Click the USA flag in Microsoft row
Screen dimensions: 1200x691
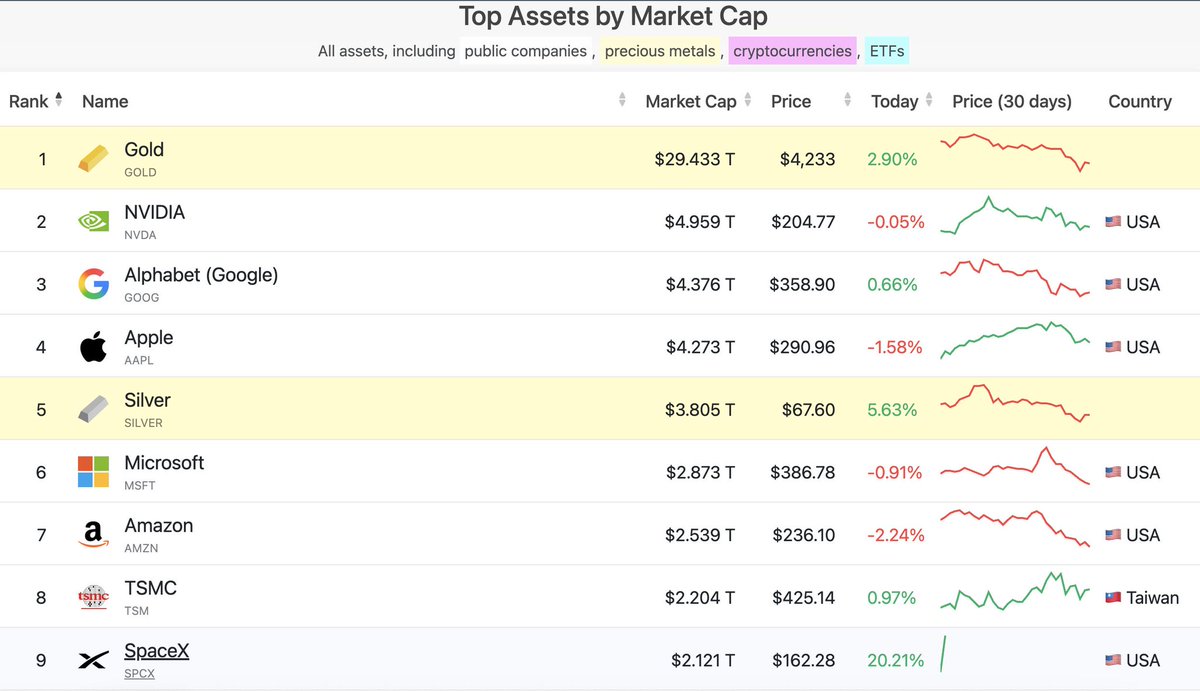[1113, 472]
